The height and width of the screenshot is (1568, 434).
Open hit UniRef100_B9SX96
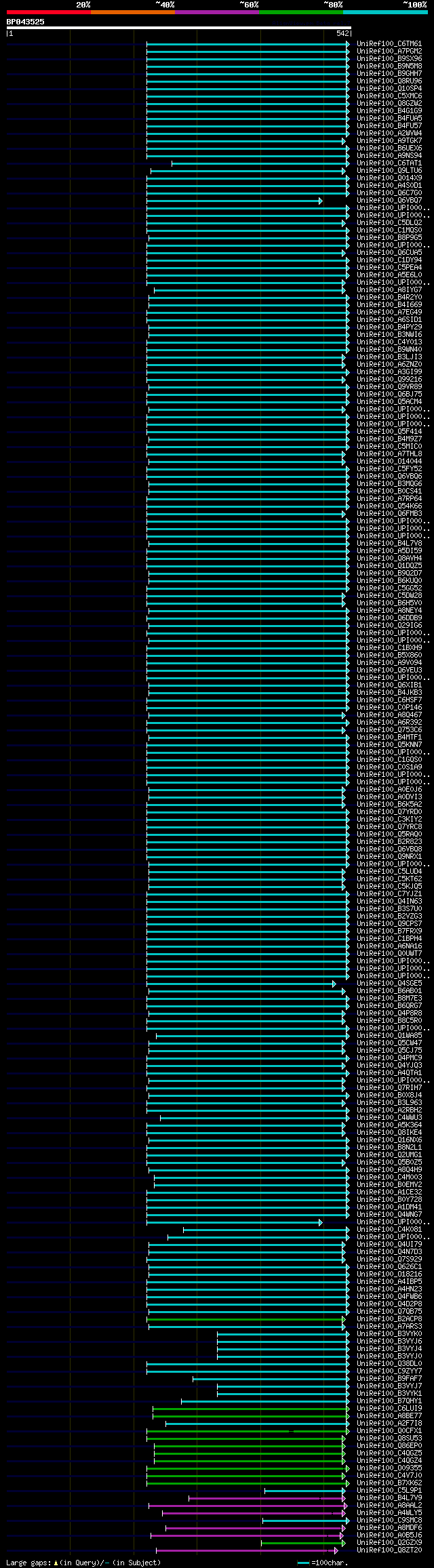coord(389,59)
